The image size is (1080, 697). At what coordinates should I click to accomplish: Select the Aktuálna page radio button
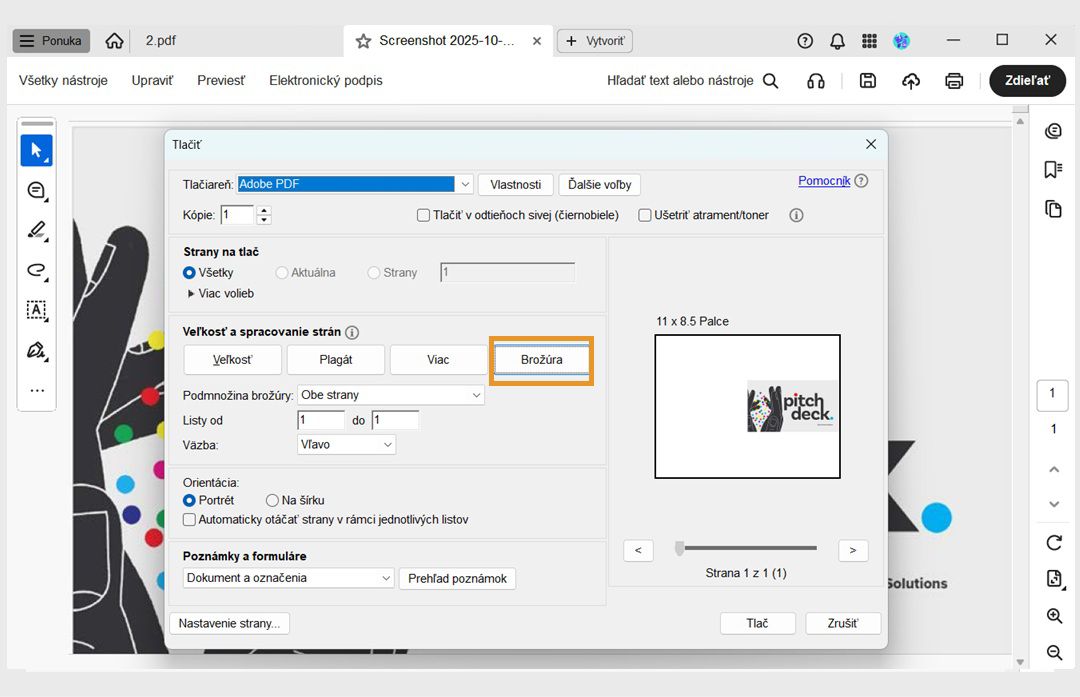(281, 273)
